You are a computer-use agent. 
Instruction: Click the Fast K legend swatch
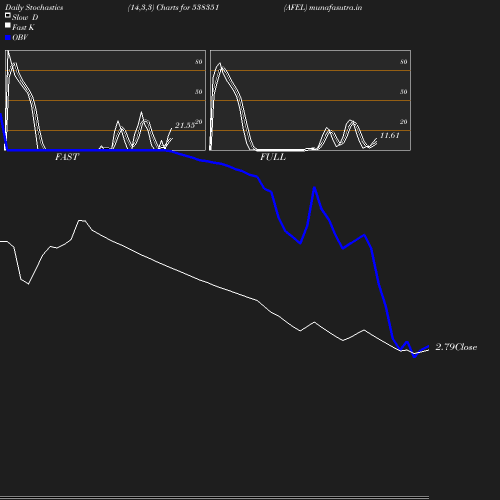(x=8, y=25)
